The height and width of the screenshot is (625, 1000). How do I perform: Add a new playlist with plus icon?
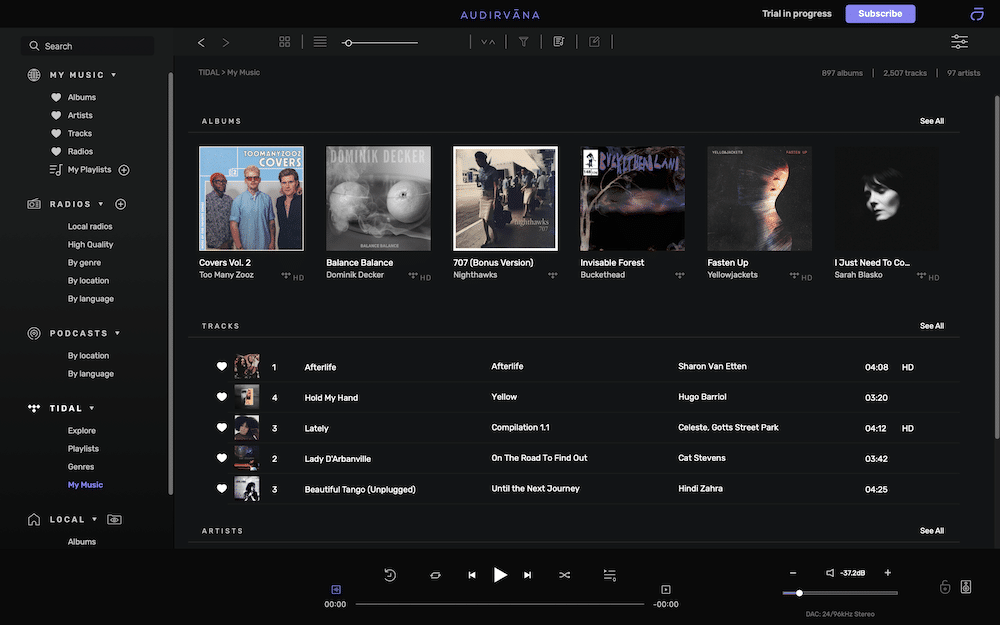click(124, 170)
